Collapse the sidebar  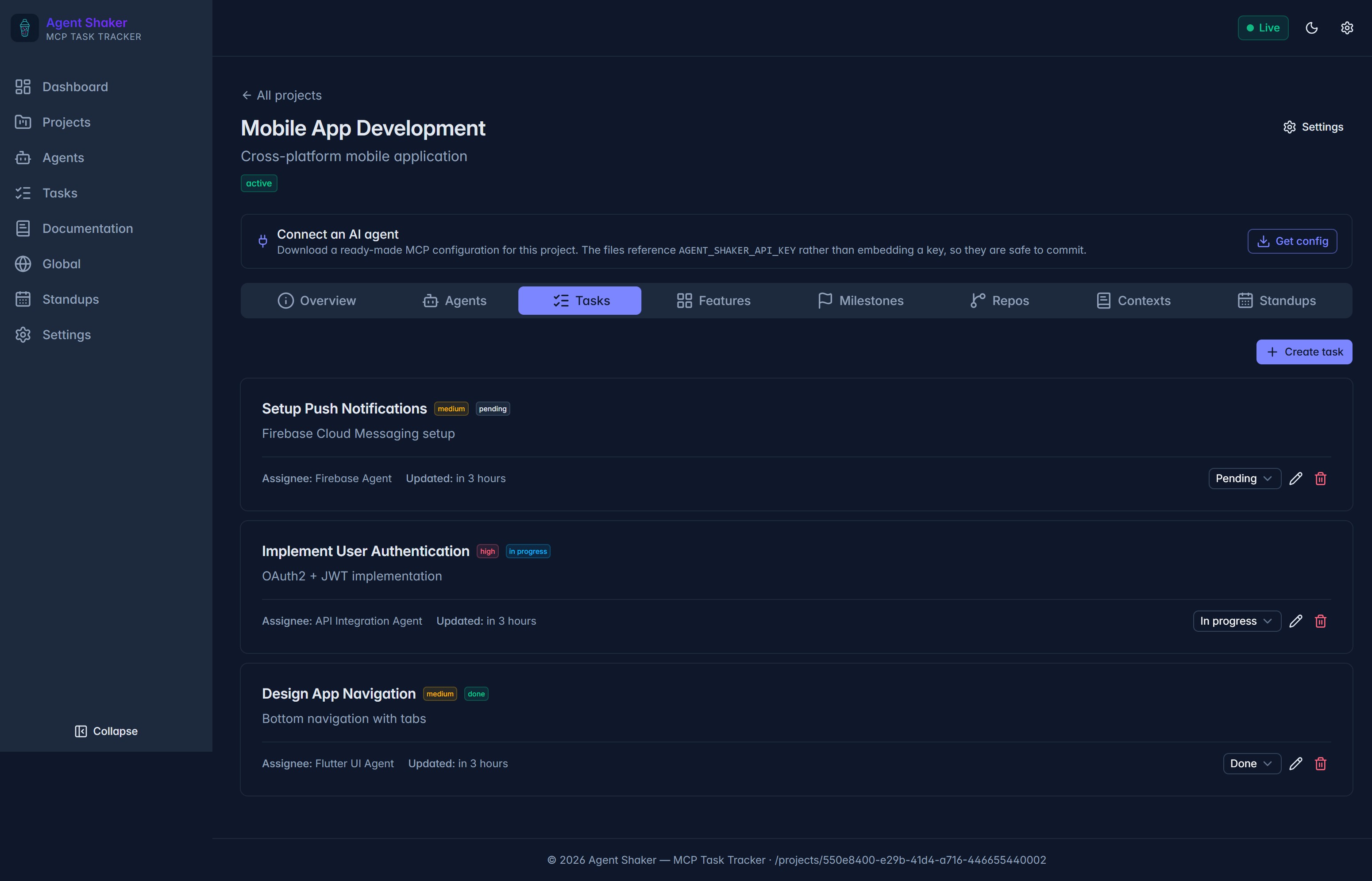tap(106, 731)
